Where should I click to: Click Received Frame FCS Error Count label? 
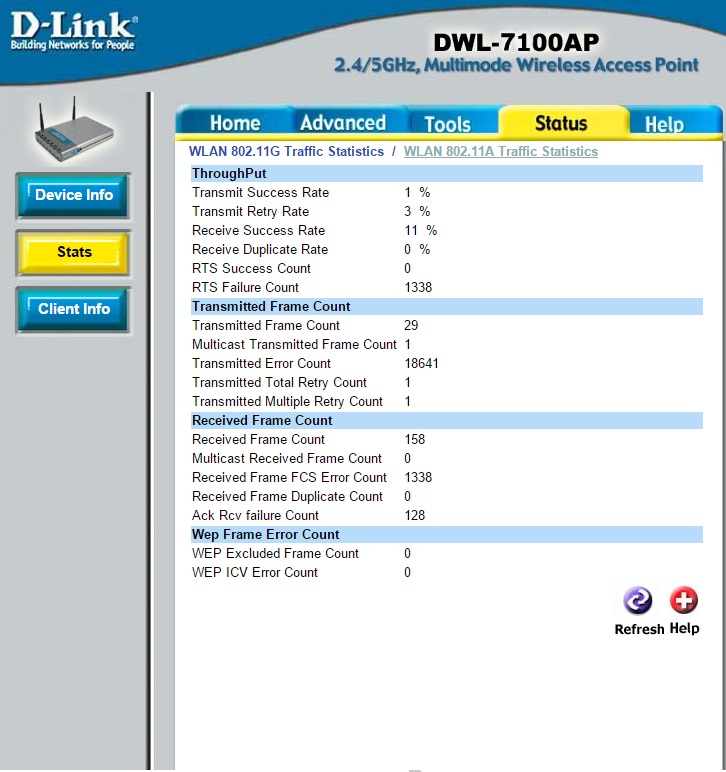[289, 478]
